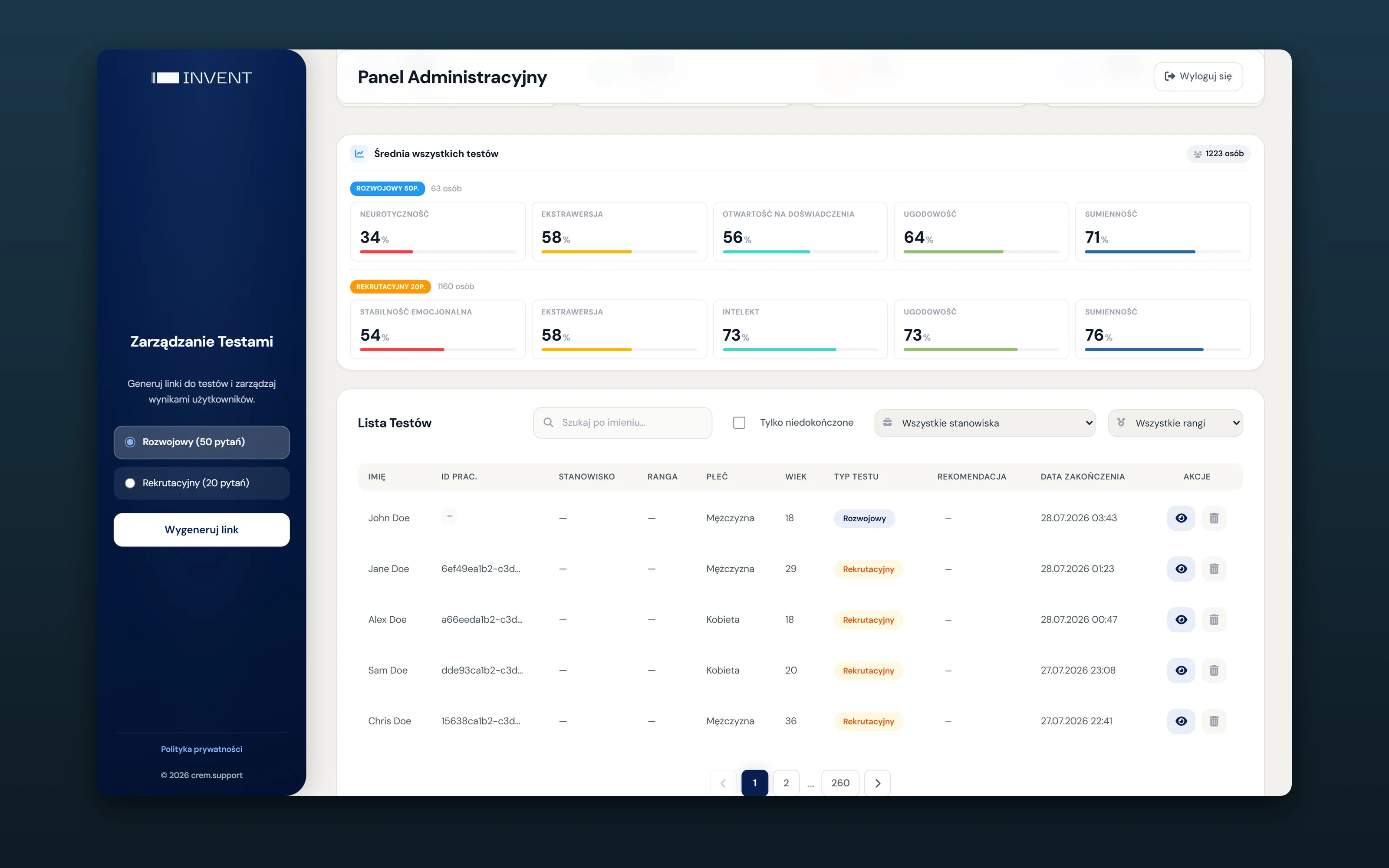Click the REKRUTACYJNY 20P. badge

(x=390, y=286)
